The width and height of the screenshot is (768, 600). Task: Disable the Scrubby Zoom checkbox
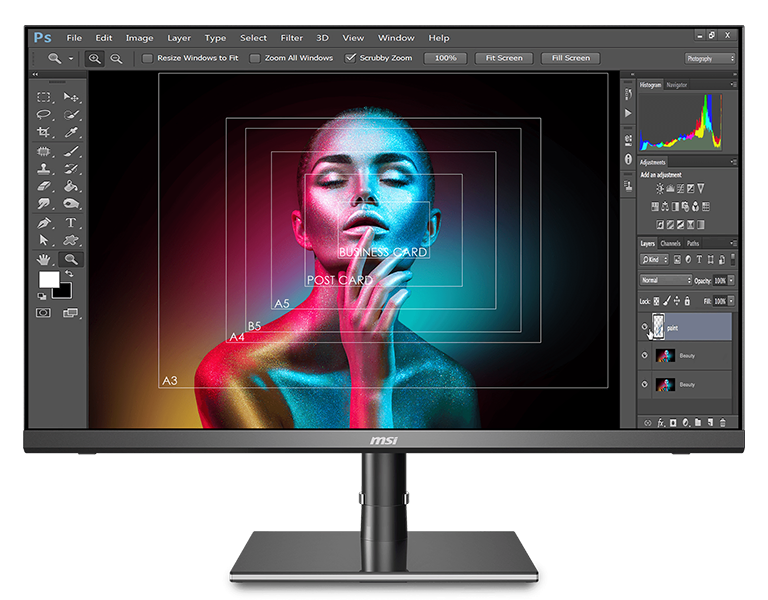(x=350, y=58)
